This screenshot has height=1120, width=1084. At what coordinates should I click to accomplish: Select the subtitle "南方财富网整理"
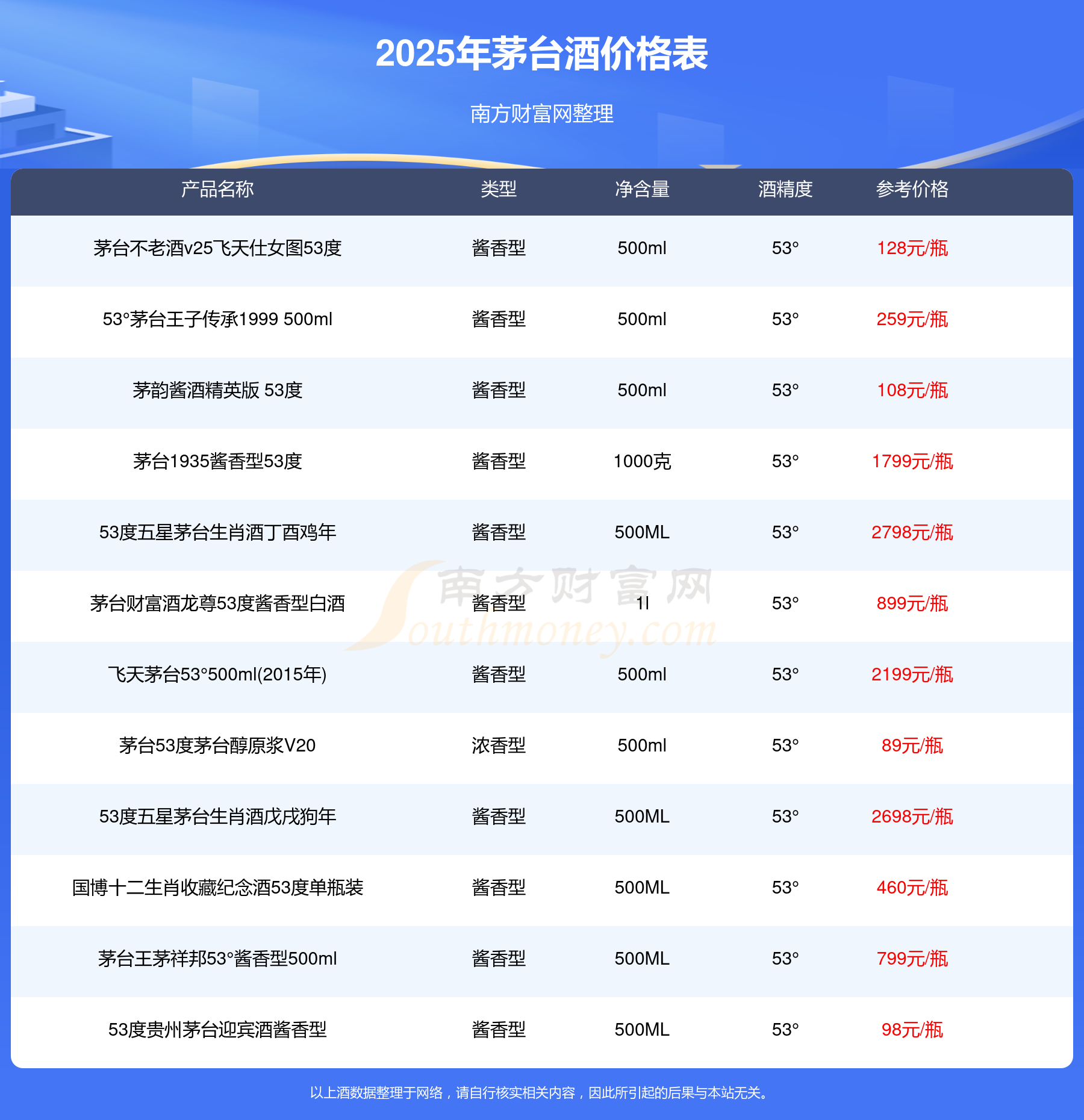(x=542, y=113)
